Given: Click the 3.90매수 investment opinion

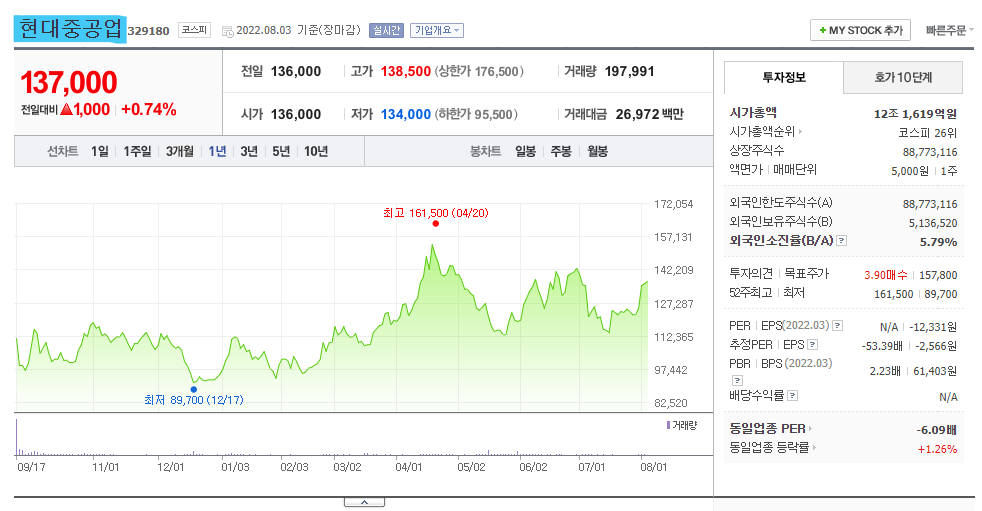Looking at the screenshot, I should click(886, 276).
